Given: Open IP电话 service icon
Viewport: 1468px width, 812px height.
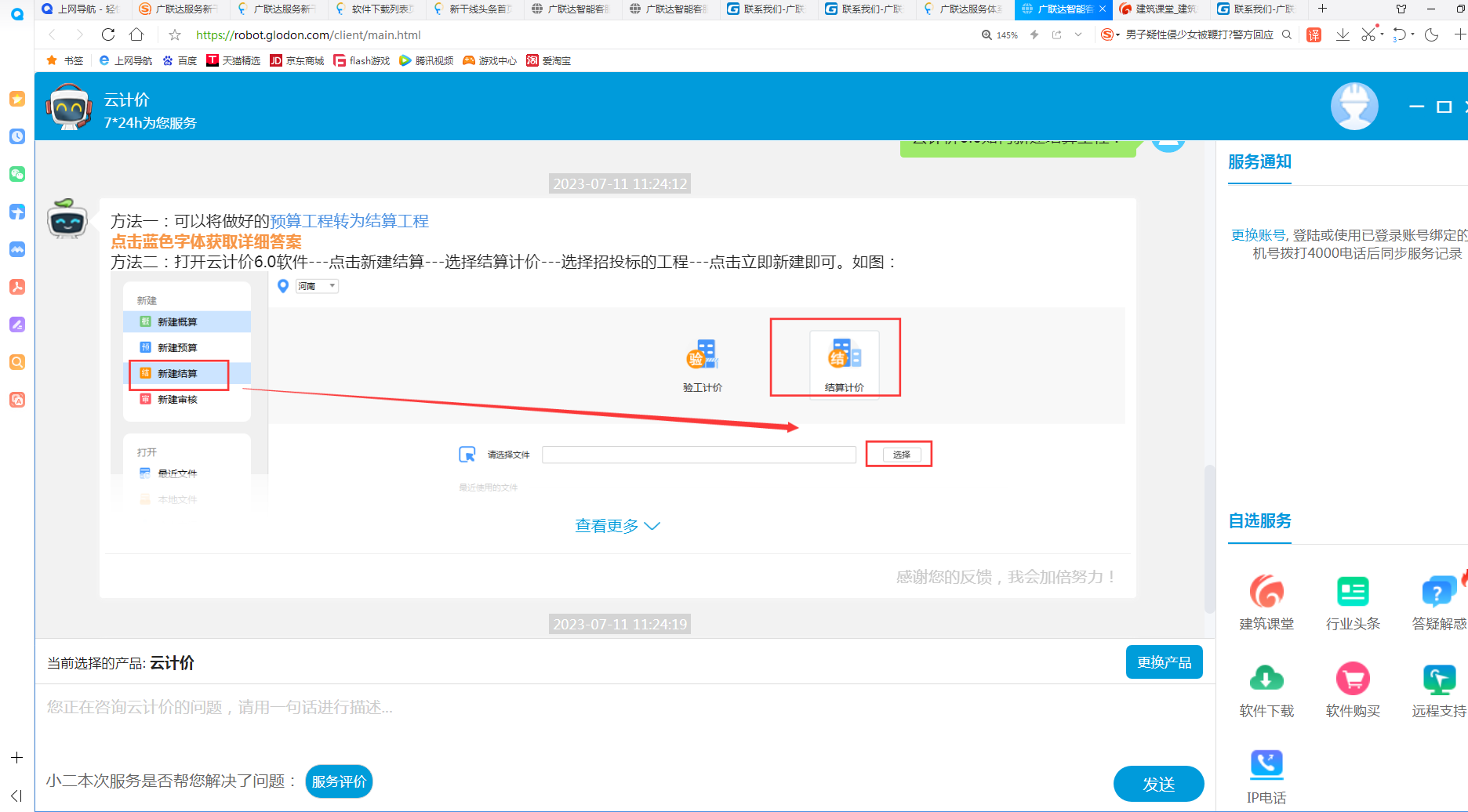Looking at the screenshot, I should tap(1266, 776).
